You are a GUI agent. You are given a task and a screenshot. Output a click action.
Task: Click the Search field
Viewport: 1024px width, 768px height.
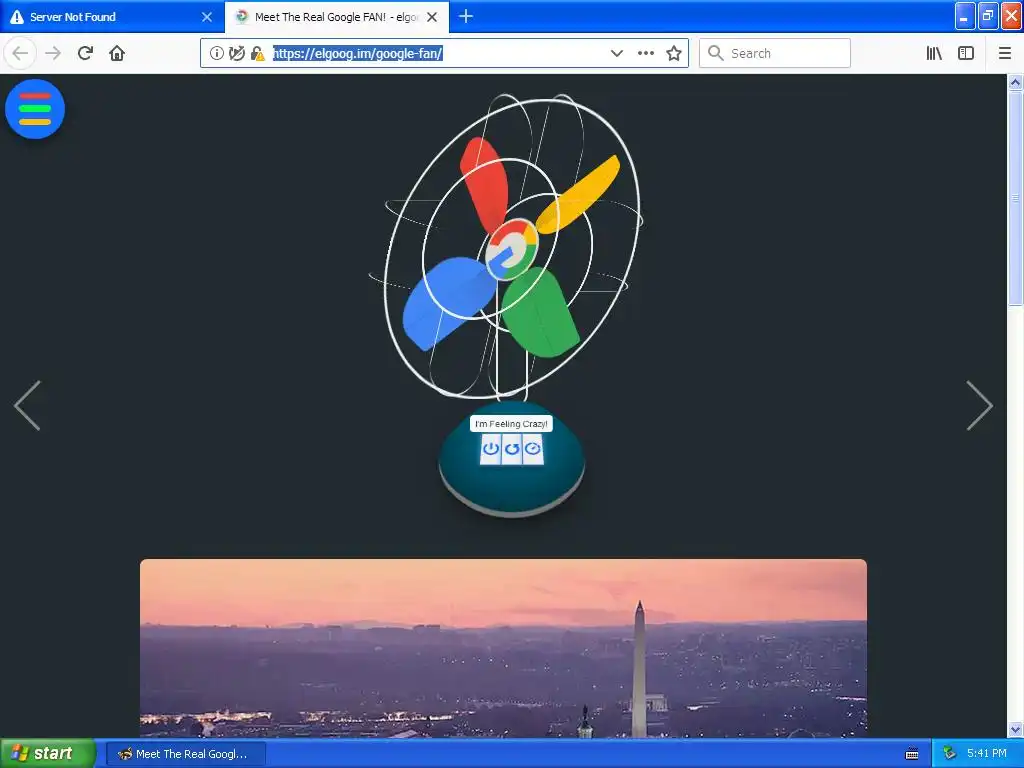775,53
